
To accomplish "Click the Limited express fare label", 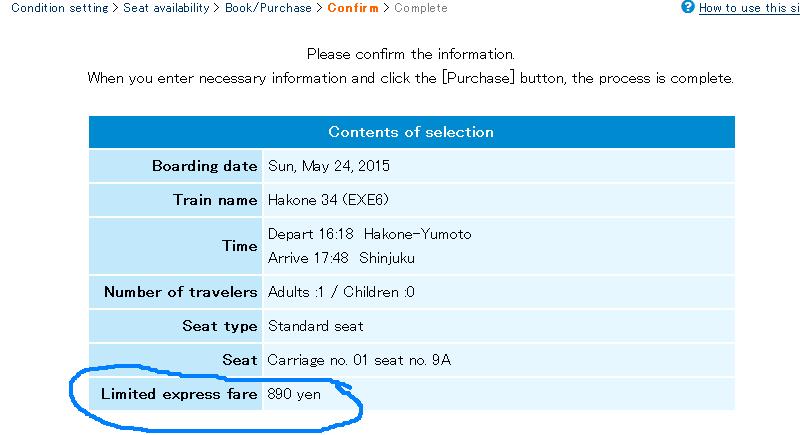I will tap(179, 394).
